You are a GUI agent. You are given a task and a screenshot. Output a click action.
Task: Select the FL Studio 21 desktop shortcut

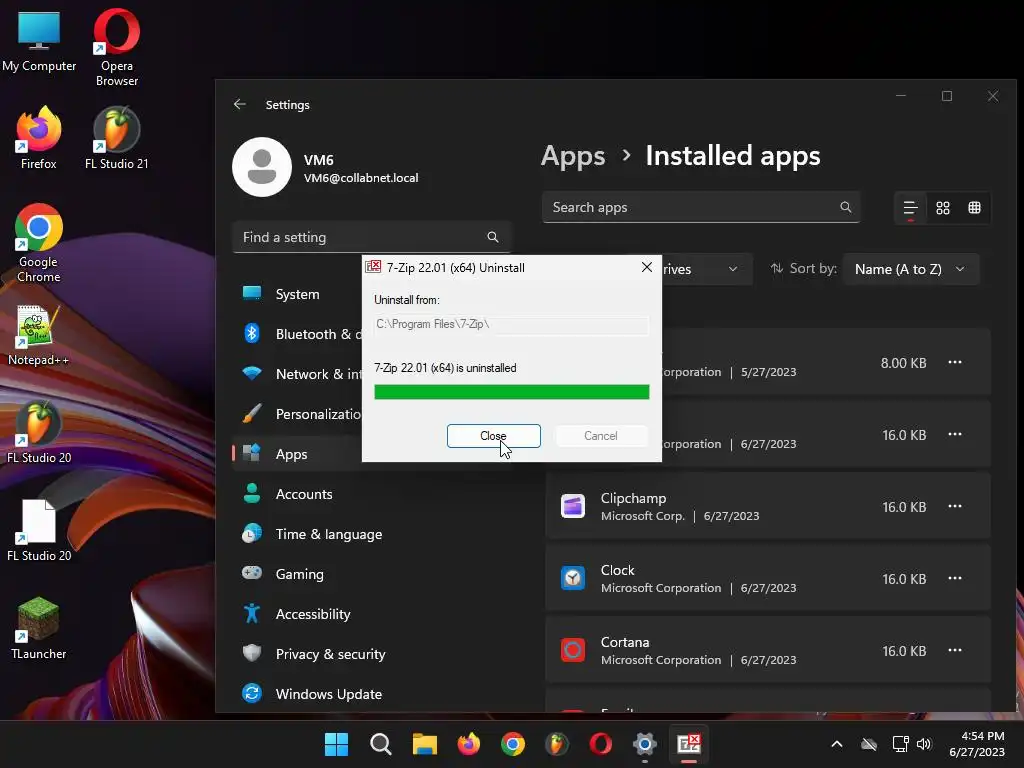click(116, 138)
